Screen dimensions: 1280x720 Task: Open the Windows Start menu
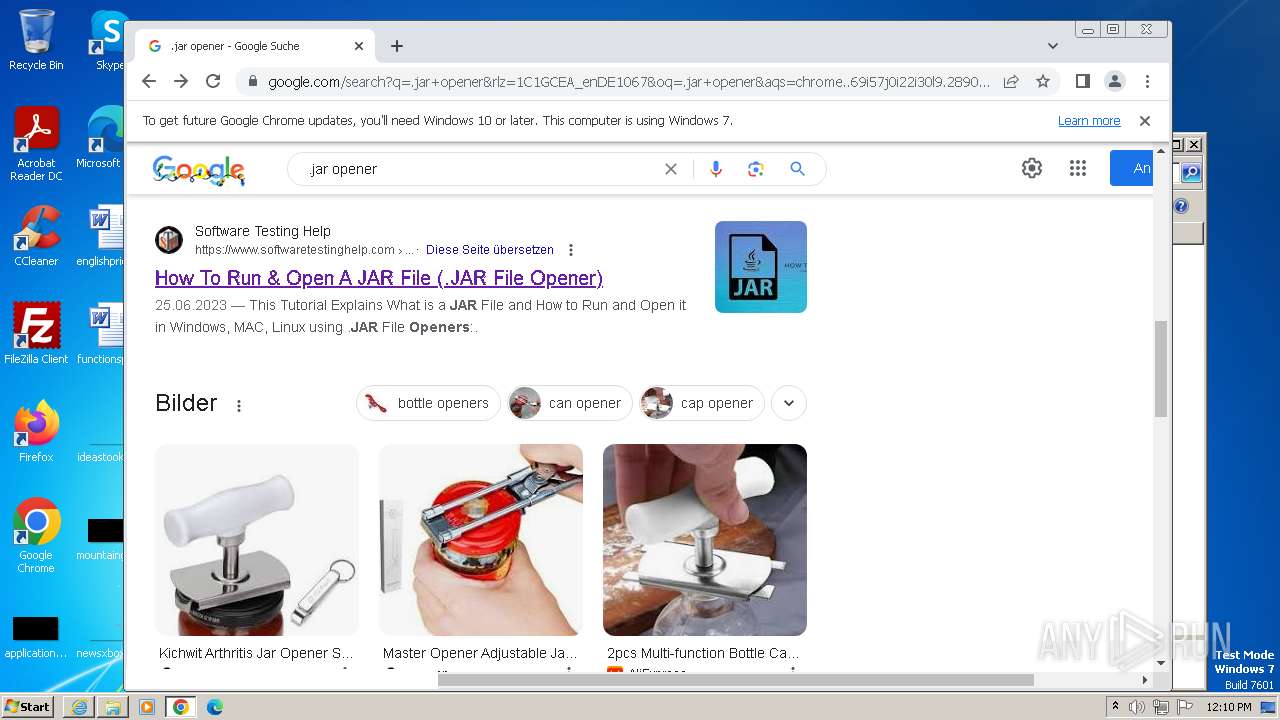tap(28, 706)
